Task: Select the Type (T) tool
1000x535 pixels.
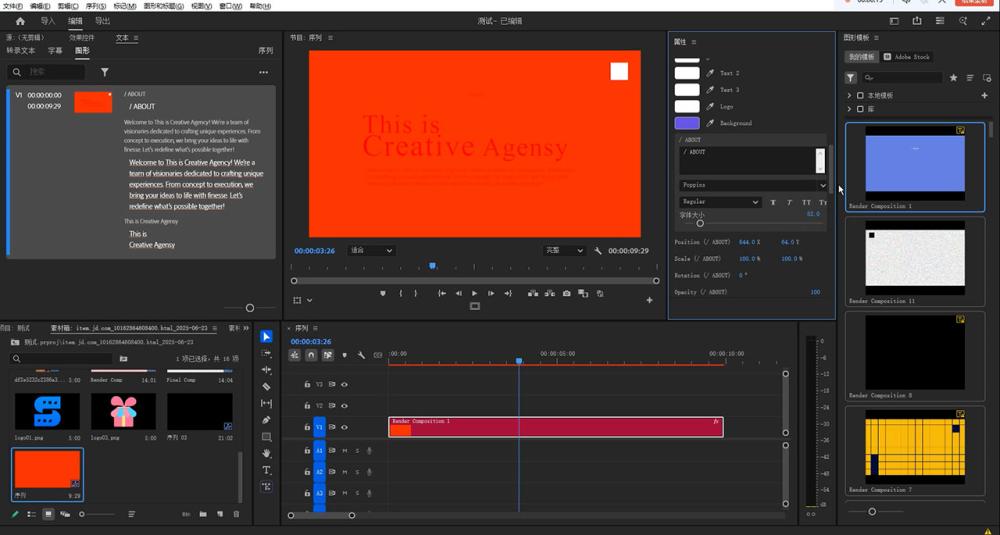Action: coord(266,470)
